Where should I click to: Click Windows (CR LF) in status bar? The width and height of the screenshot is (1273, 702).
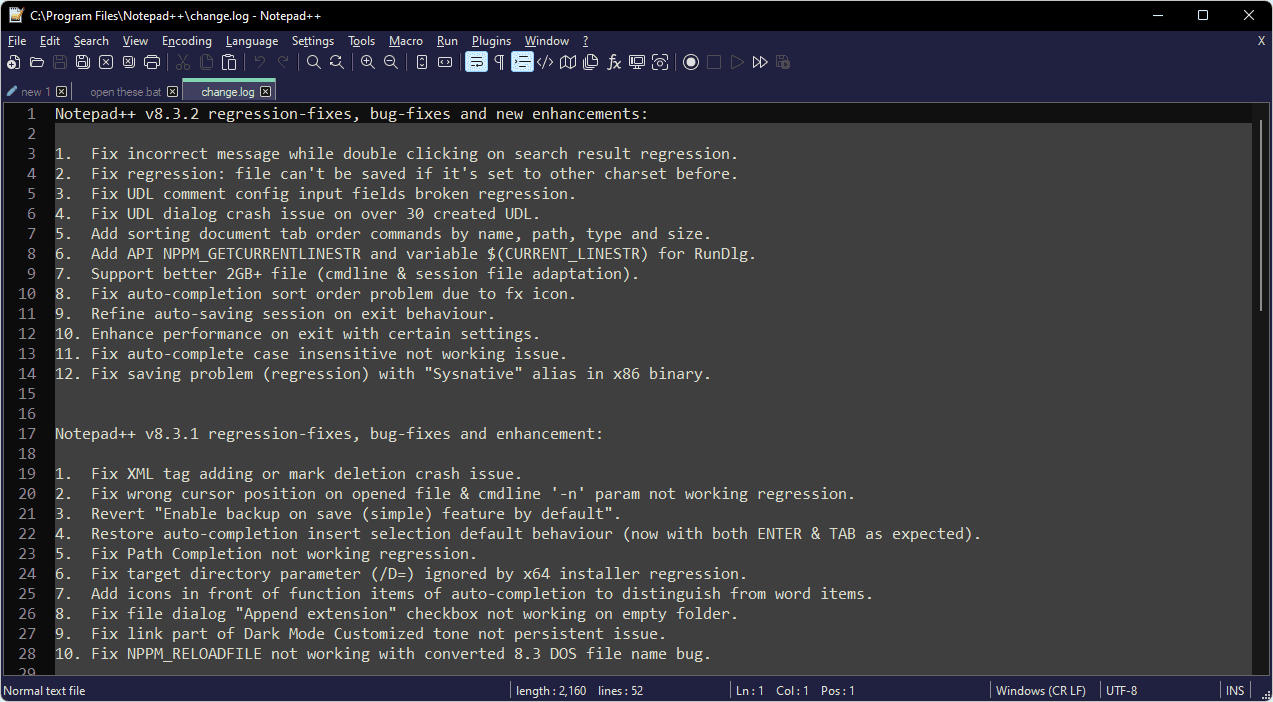click(1041, 691)
